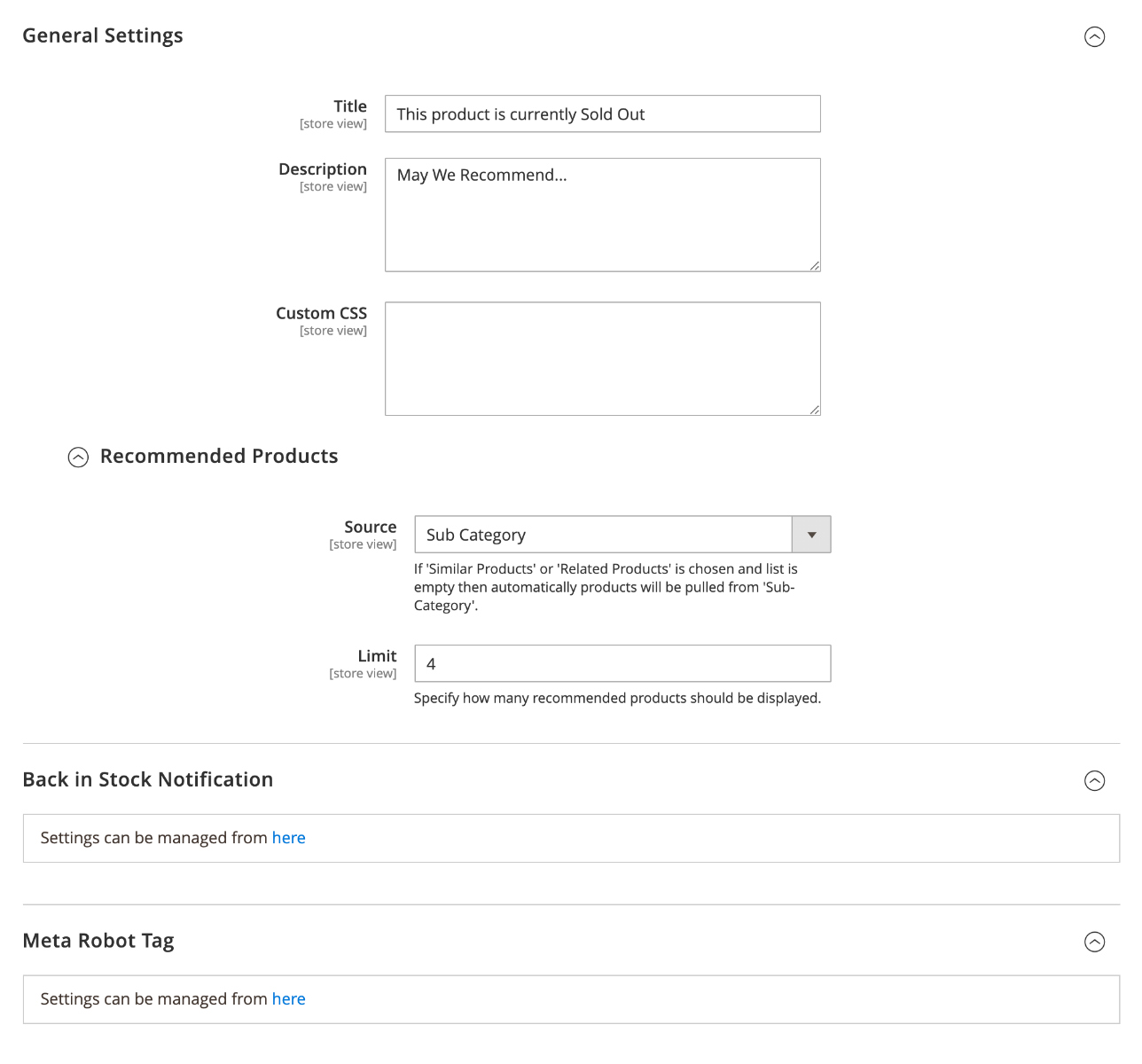Click the Title field label
This screenshot has height=1064, width=1142.
[350, 106]
